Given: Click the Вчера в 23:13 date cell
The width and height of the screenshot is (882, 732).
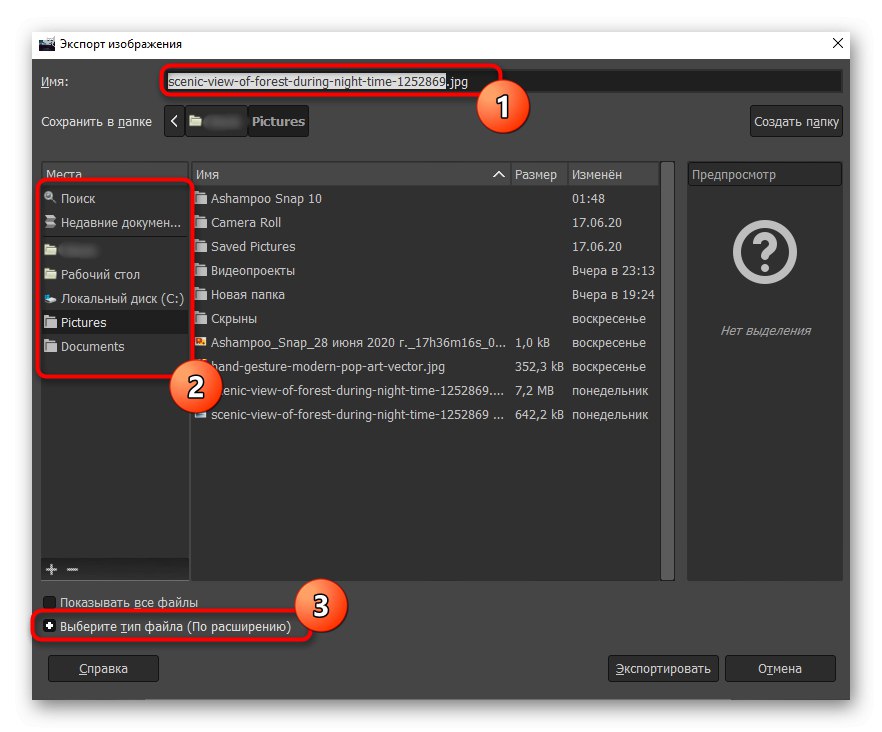Looking at the screenshot, I should point(613,270).
